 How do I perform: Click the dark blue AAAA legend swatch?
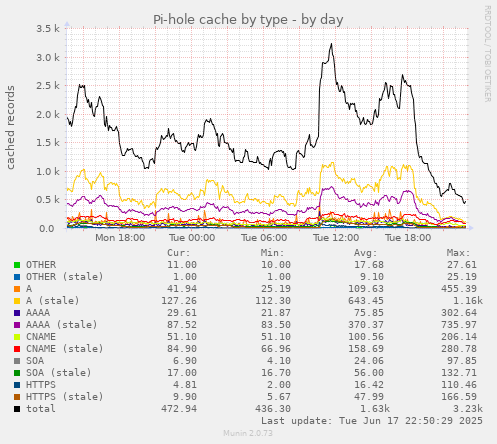pos(17,313)
